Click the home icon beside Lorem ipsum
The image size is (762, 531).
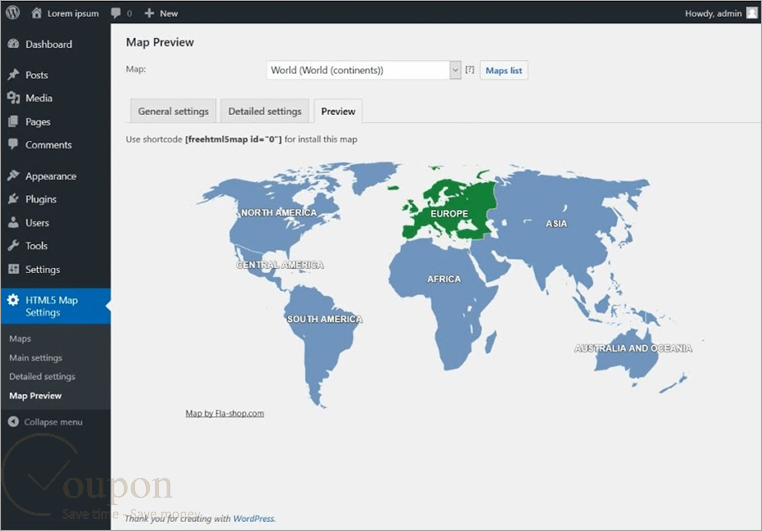(x=36, y=13)
